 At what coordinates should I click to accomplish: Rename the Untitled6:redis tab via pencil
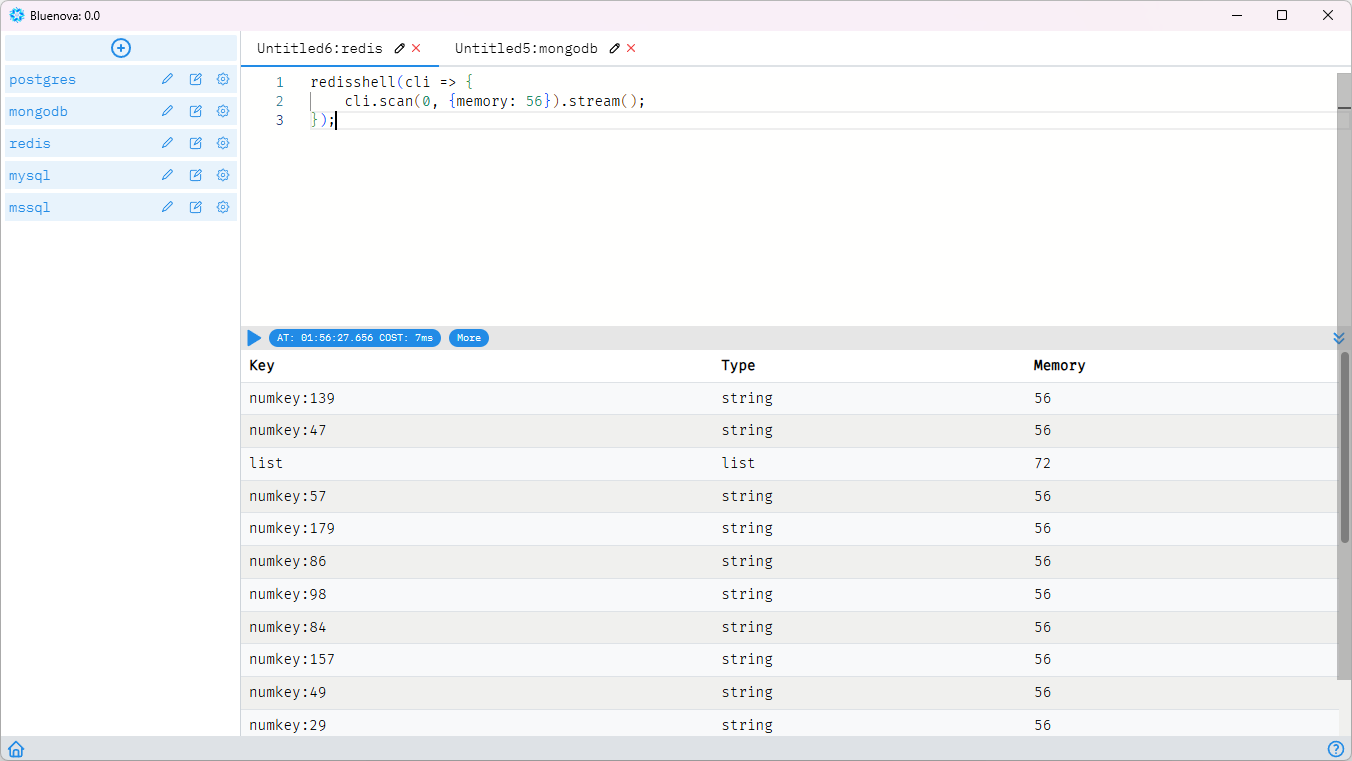point(400,48)
